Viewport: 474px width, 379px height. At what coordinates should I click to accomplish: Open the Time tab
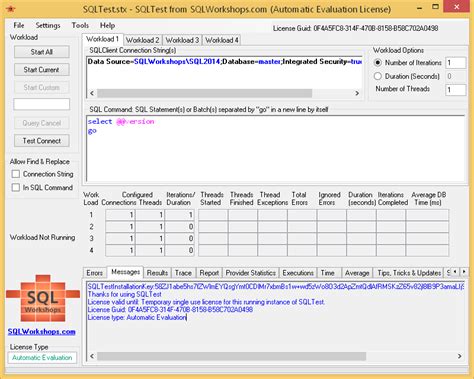[x=328, y=273]
